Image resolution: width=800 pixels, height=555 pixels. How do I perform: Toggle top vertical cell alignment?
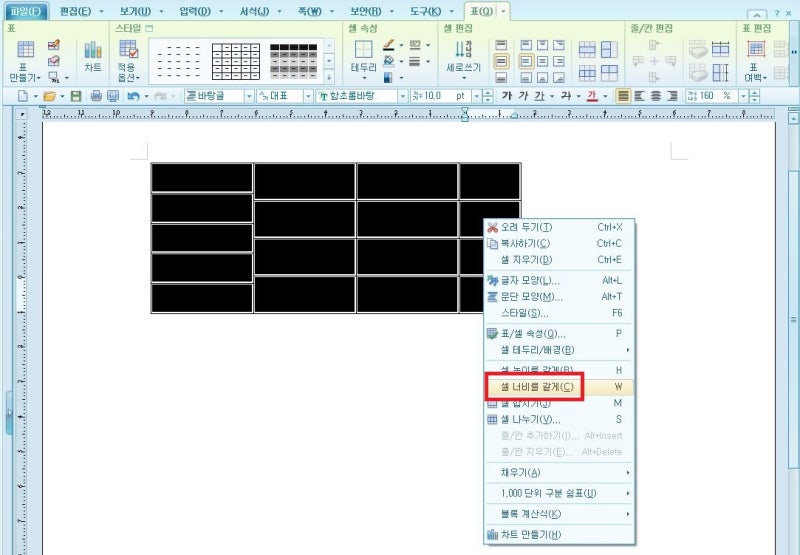click(502, 45)
